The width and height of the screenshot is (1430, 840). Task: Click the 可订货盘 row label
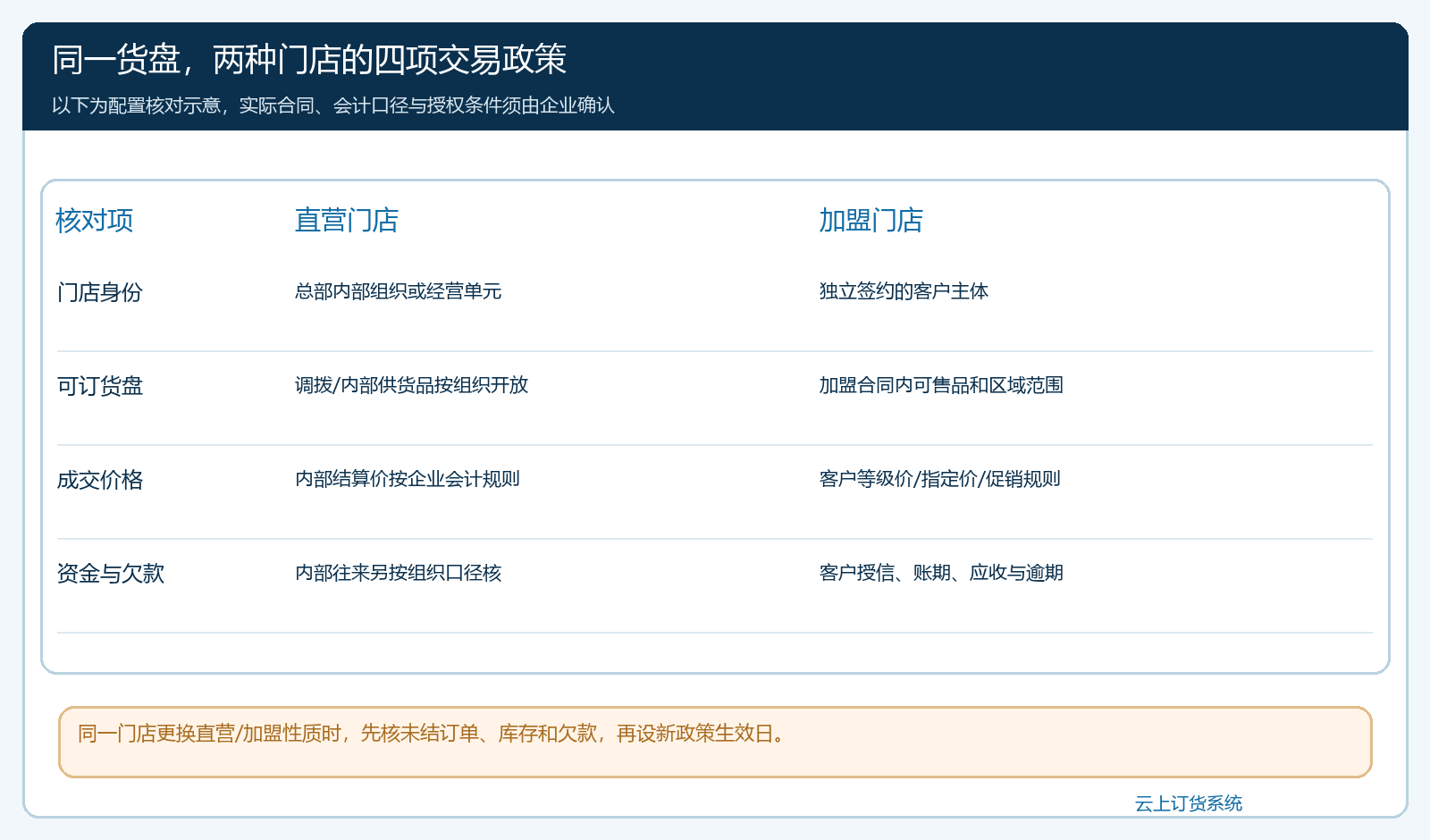[x=100, y=386]
